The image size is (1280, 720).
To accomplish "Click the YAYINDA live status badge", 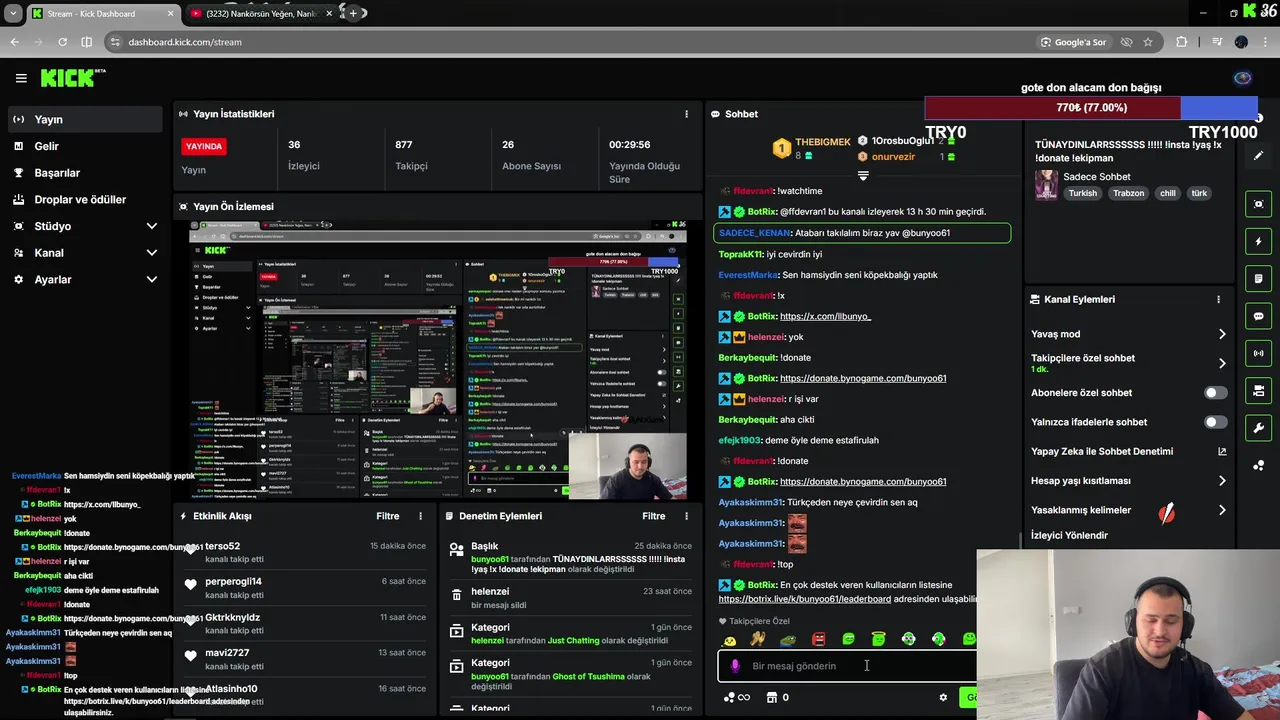I will point(204,146).
